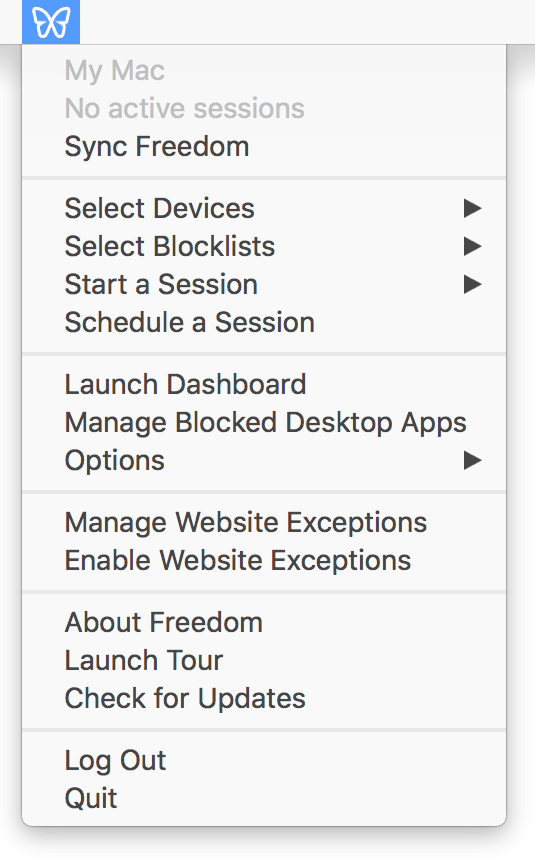This screenshot has width=535, height=860.
Task: Open Select Blocklists menu entry
Action: click(264, 246)
